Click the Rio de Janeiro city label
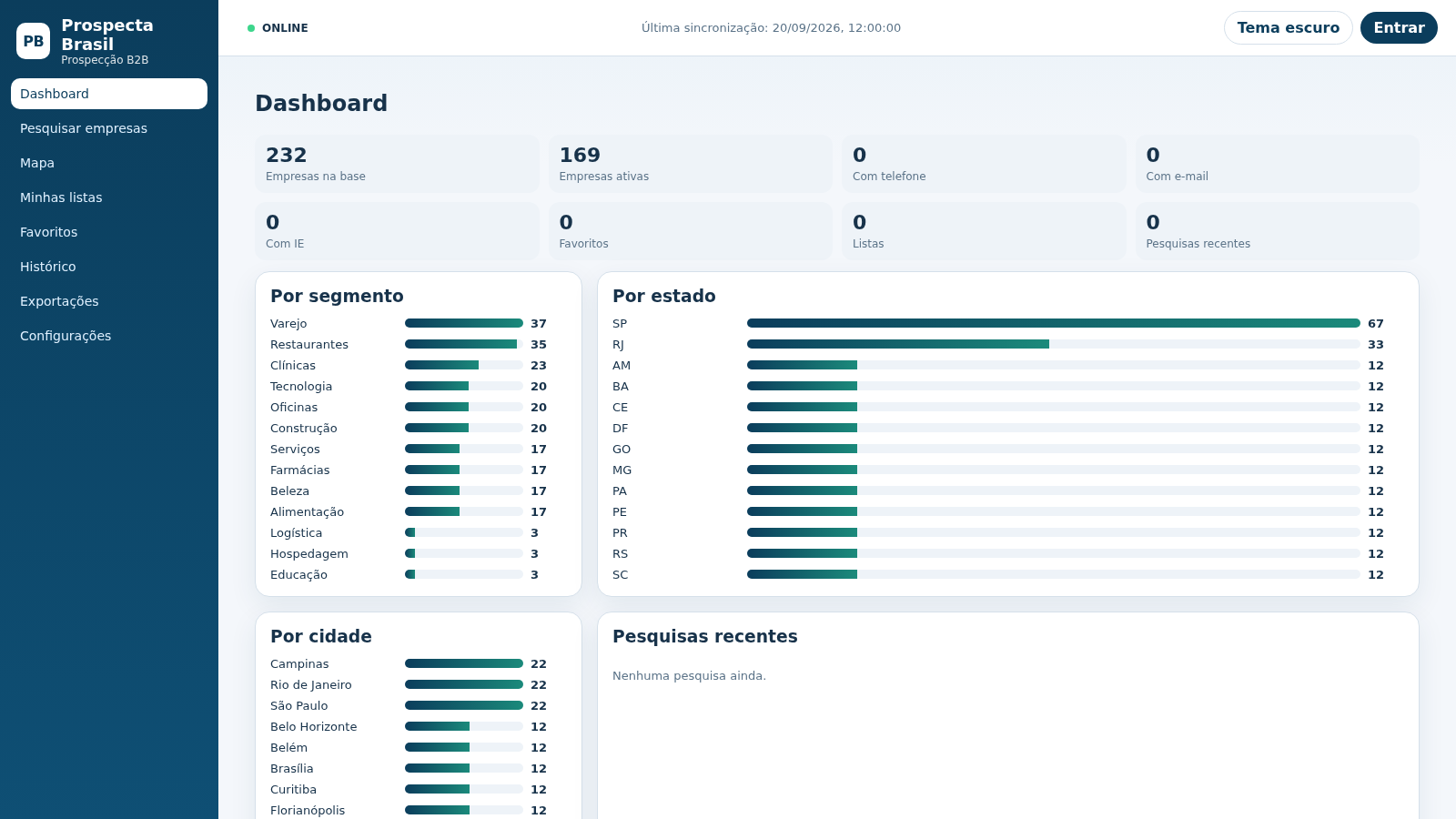The height and width of the screenshot is (819, 1456). tap(311, 684)
